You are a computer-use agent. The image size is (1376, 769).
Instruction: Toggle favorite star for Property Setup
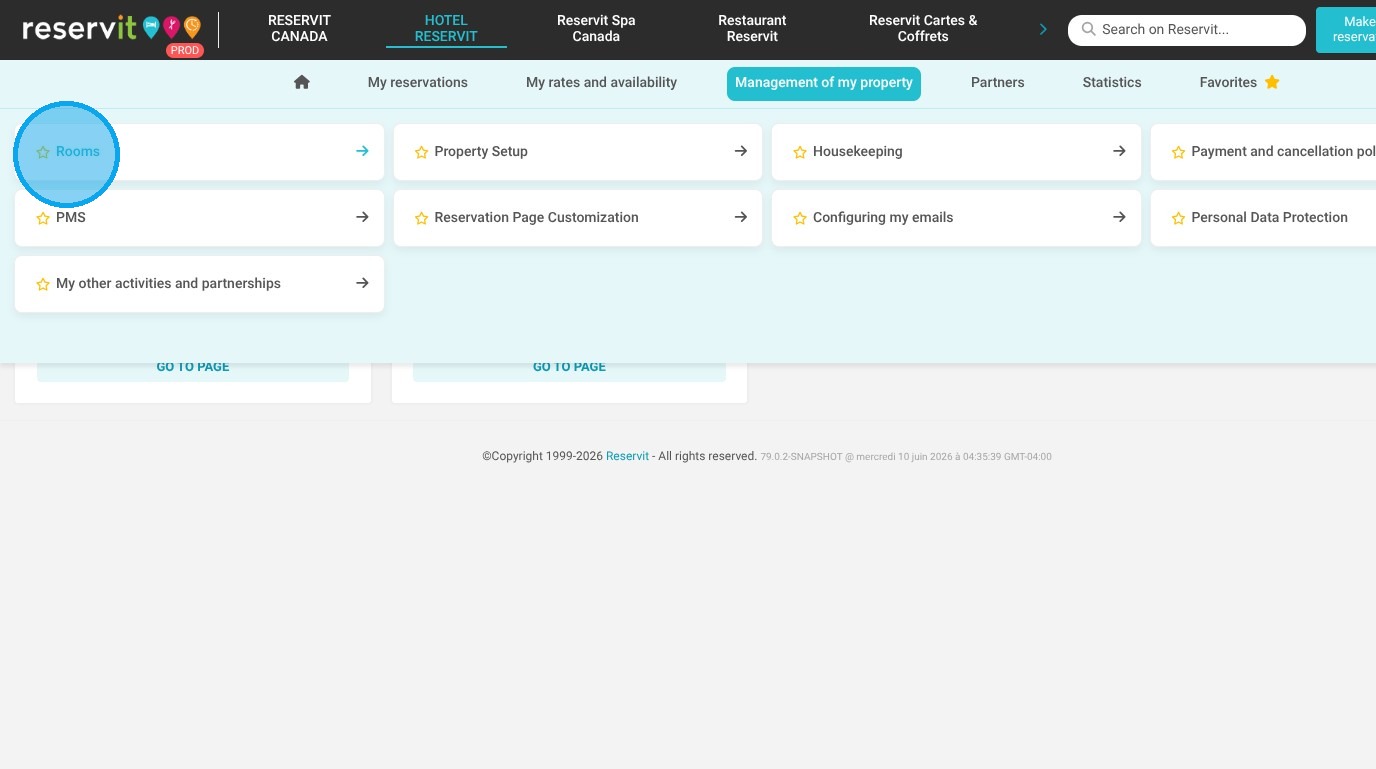pyautogui.click(x=421, y=152)
